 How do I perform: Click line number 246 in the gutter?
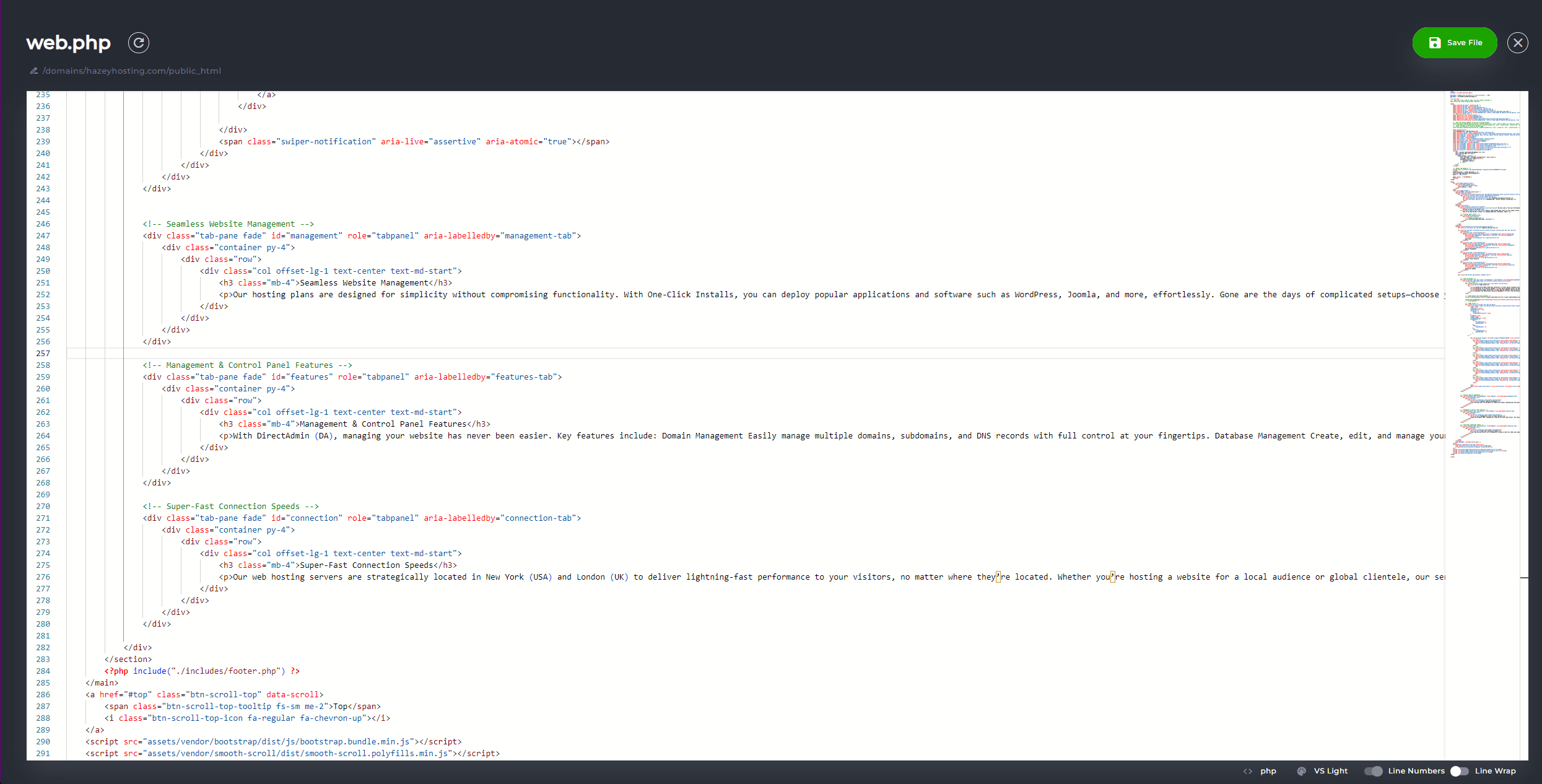coord(43,224)
